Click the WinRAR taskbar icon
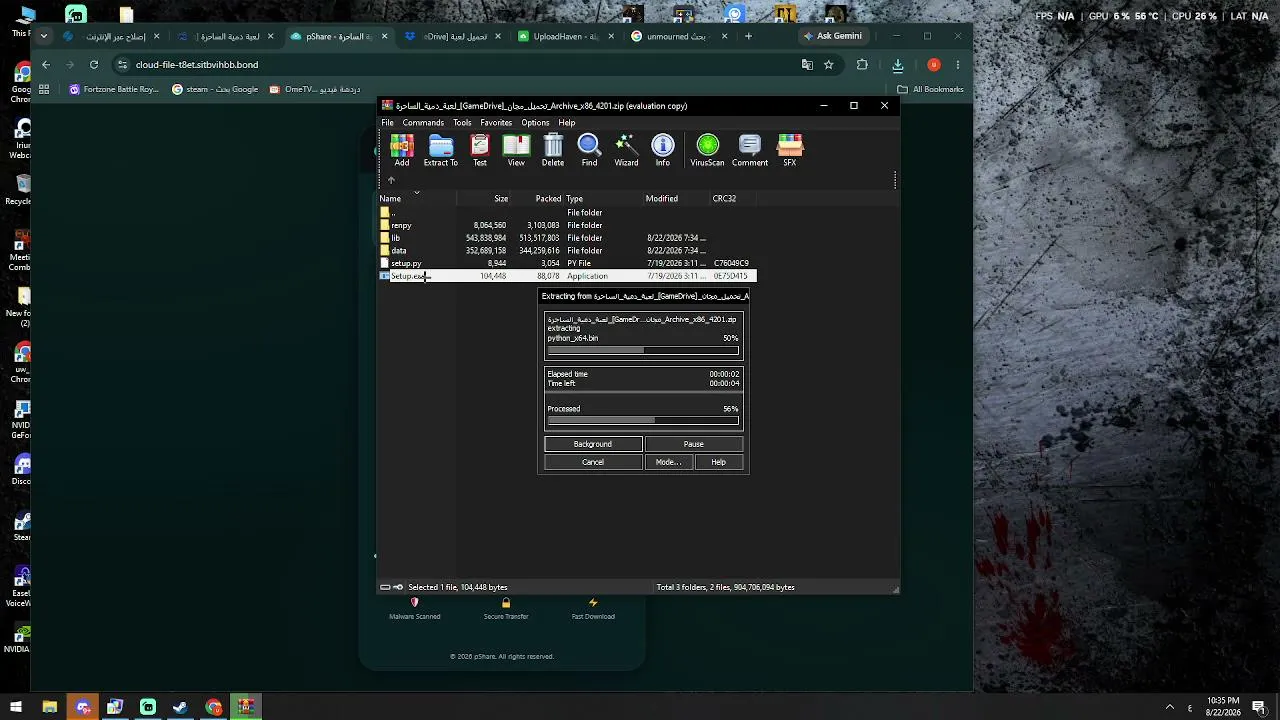1280x720 pixels. coord(245,707)
